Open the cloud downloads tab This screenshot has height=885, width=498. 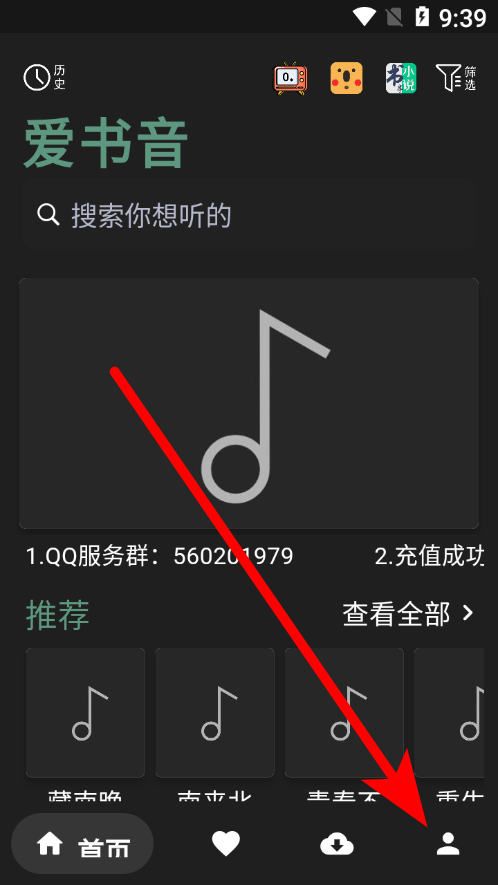pyautogui.click(x=337, y=844)
